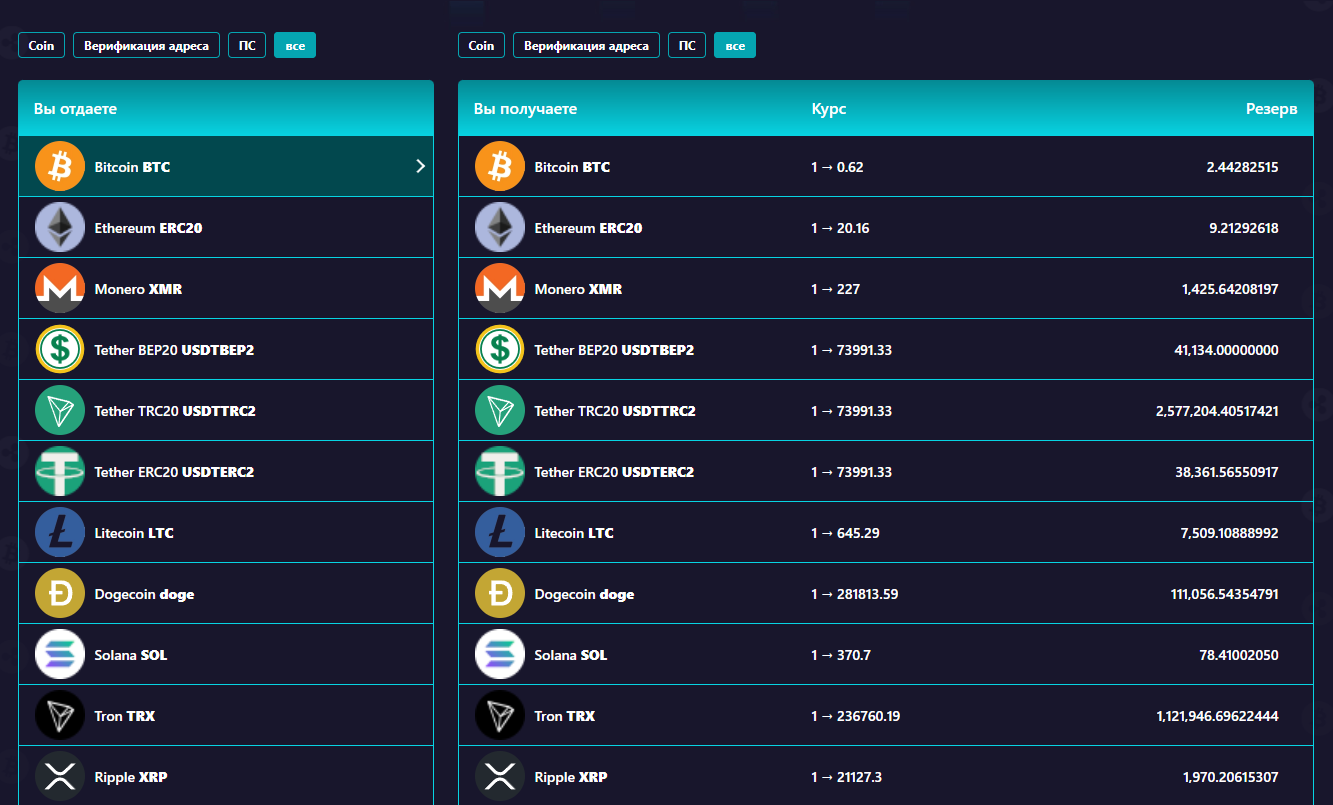Click the Dogecoin icon in give list
The width and height of the screenshot is (1333, 805).
pyautogui.click(x=60, y=594)
